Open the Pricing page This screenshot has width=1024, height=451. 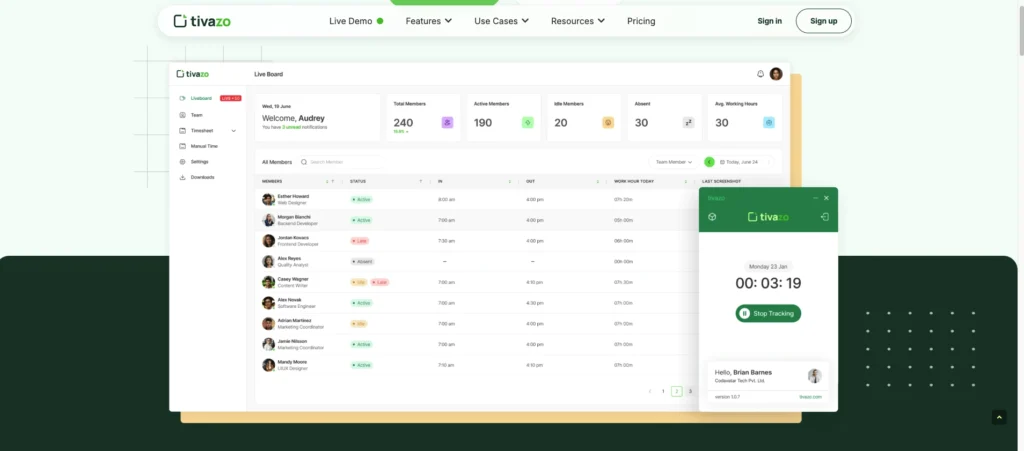(641, 21)
